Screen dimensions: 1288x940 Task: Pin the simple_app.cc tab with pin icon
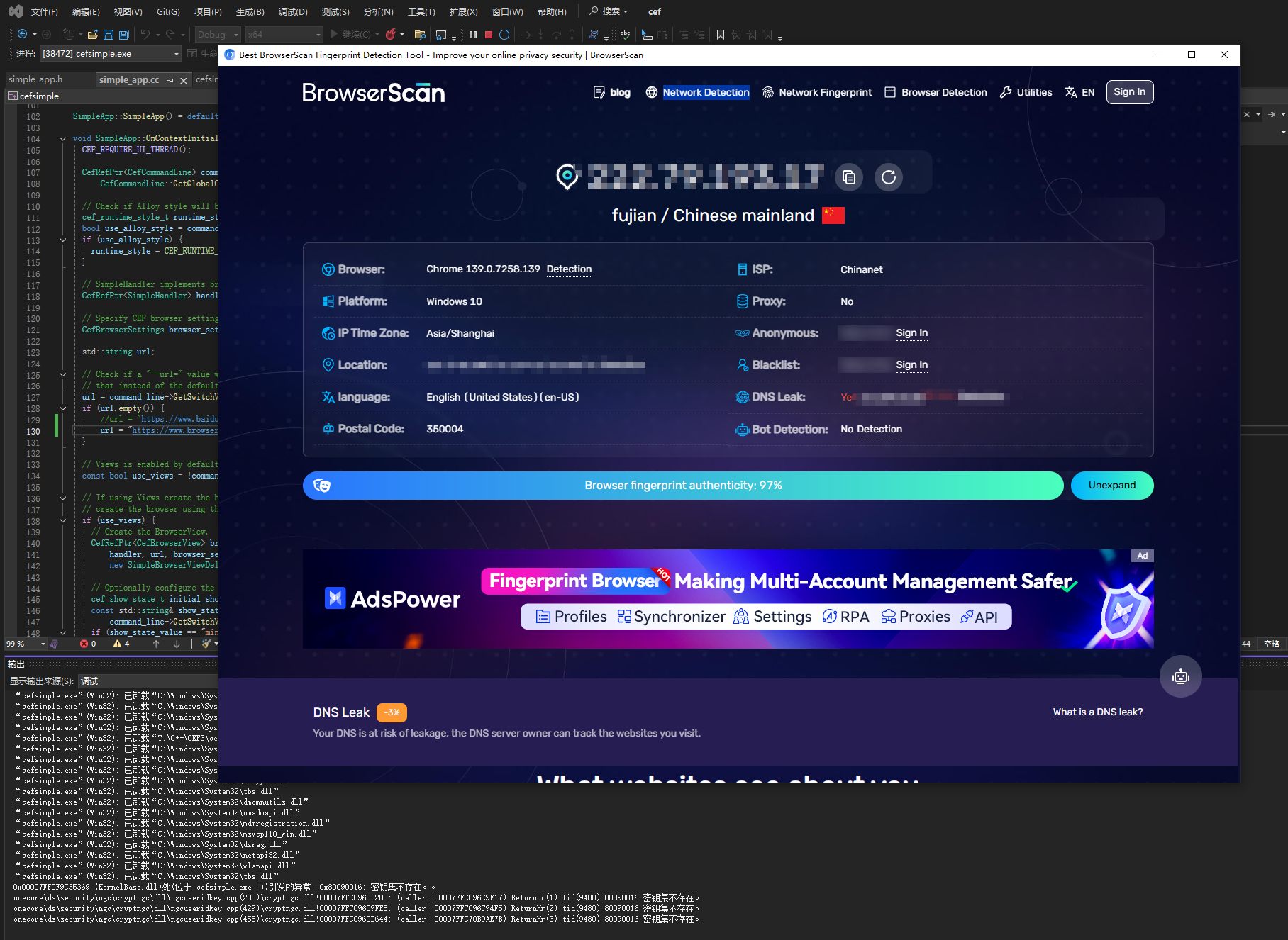click(170, 80)
